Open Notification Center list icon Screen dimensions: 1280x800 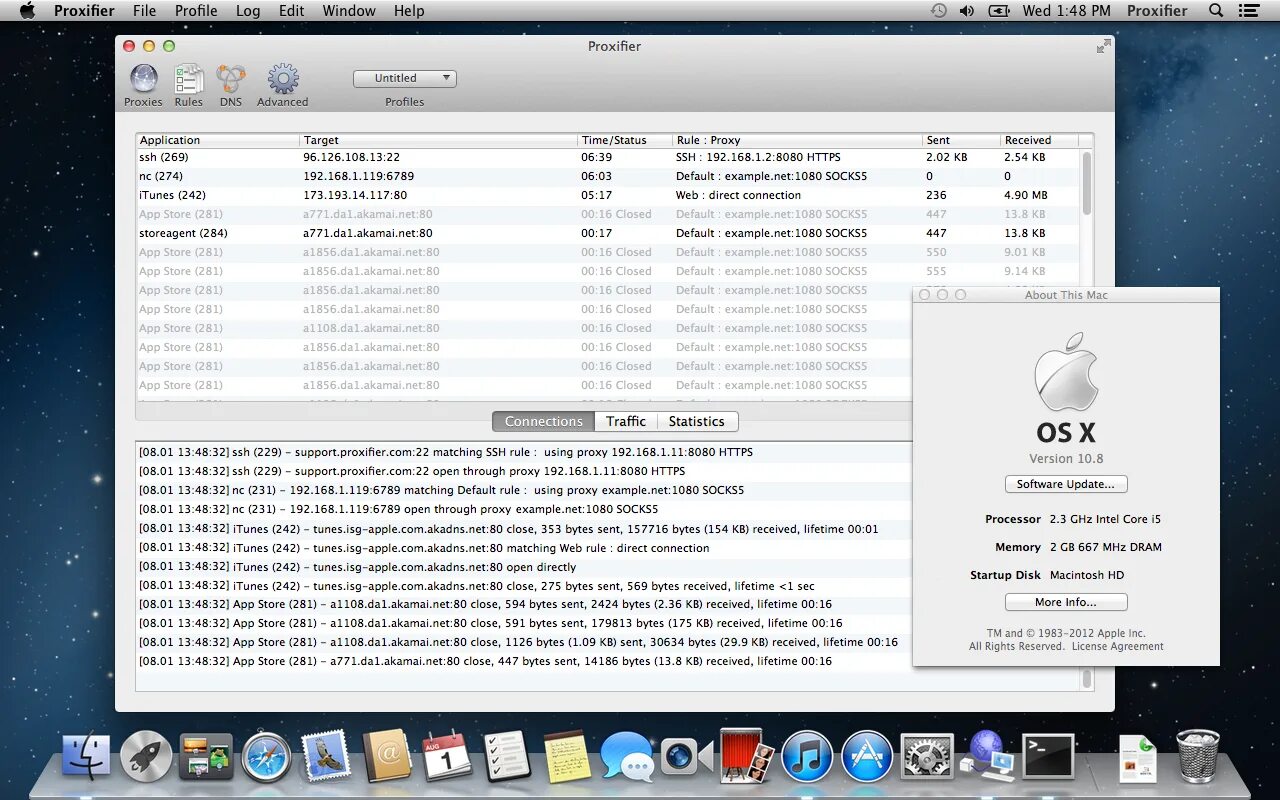click(x=1248, y=11)
